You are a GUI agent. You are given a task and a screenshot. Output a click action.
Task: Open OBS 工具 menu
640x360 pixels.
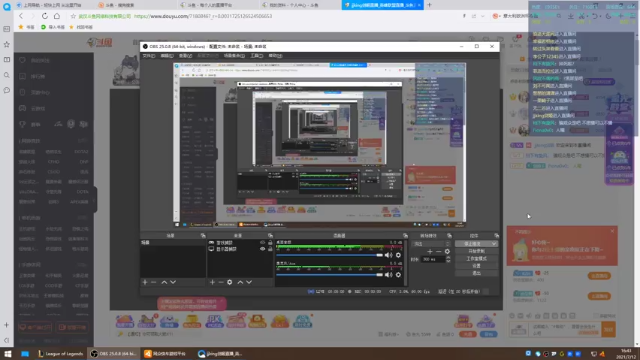256,56
